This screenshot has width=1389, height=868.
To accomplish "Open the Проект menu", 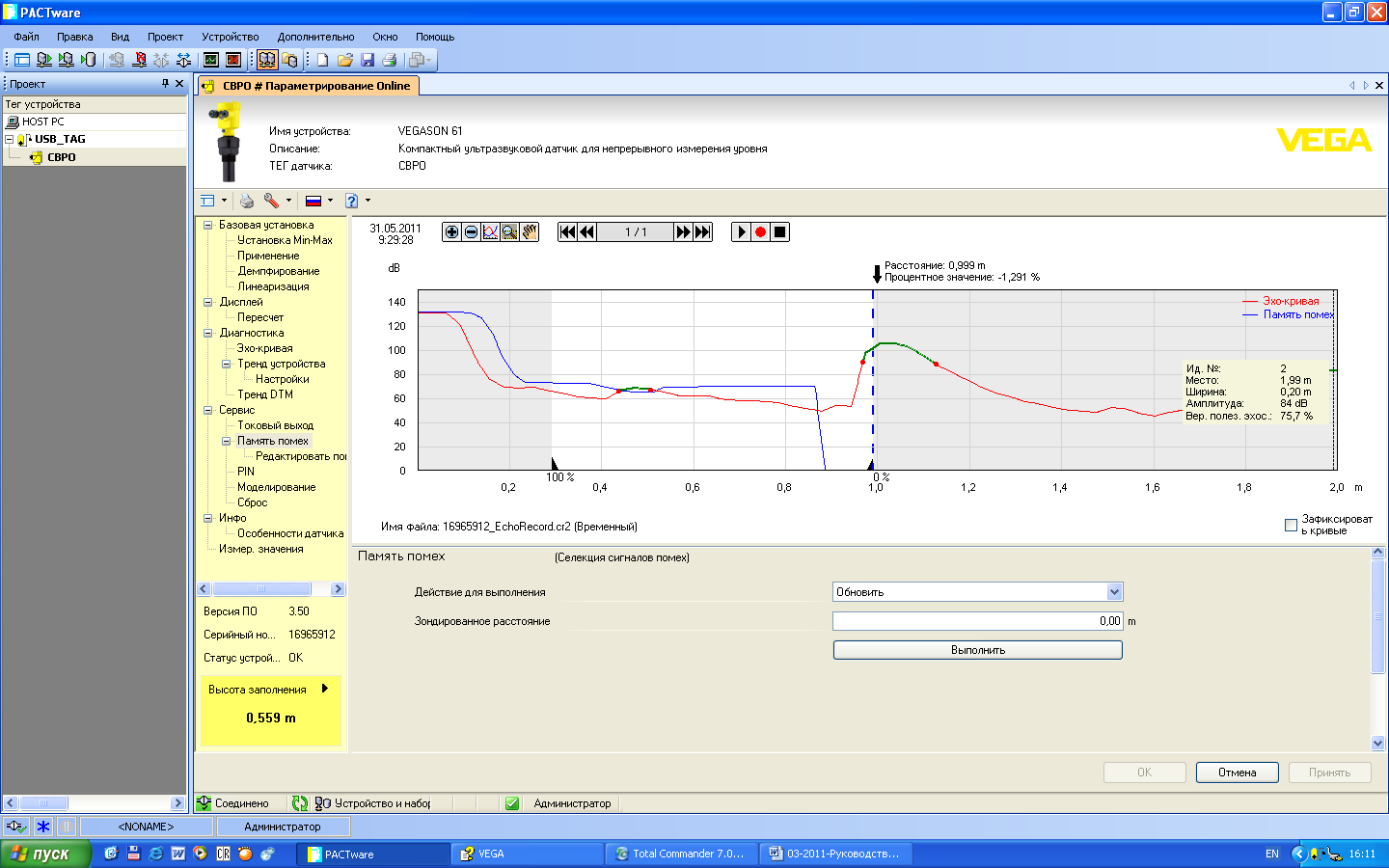I will coord(165,37).
